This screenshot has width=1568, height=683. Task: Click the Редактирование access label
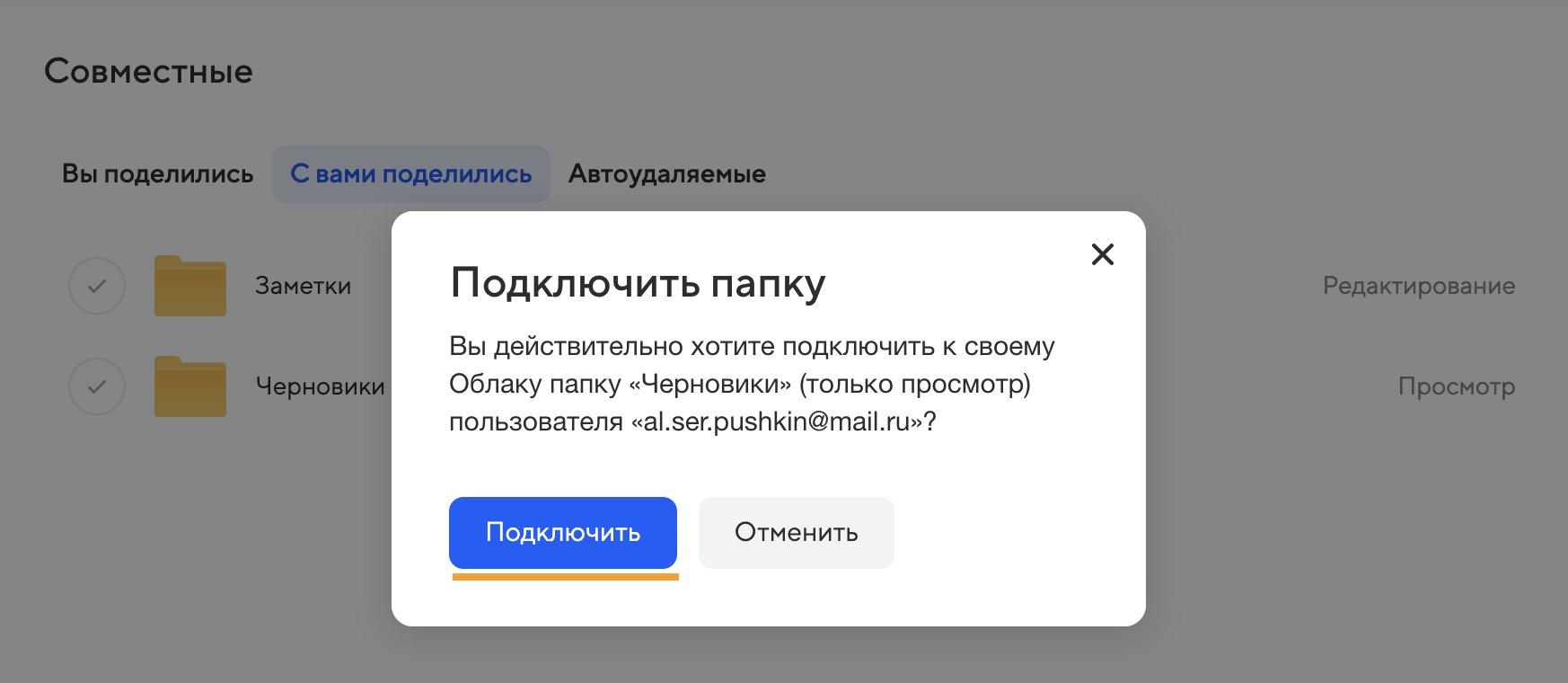point(1419,286)
